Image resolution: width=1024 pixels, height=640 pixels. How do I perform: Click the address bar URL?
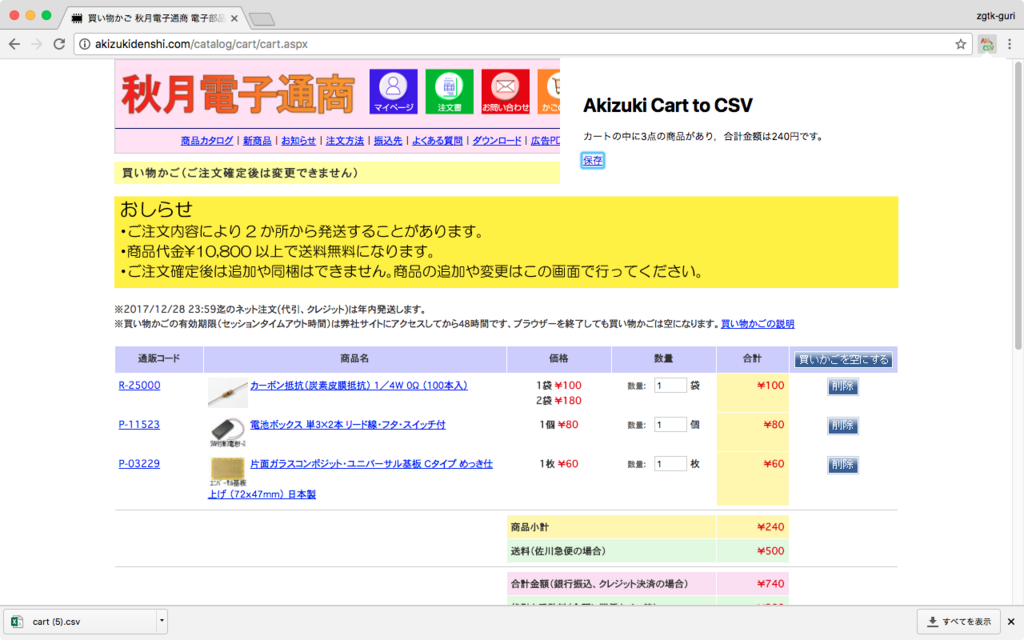coord(201,44)
